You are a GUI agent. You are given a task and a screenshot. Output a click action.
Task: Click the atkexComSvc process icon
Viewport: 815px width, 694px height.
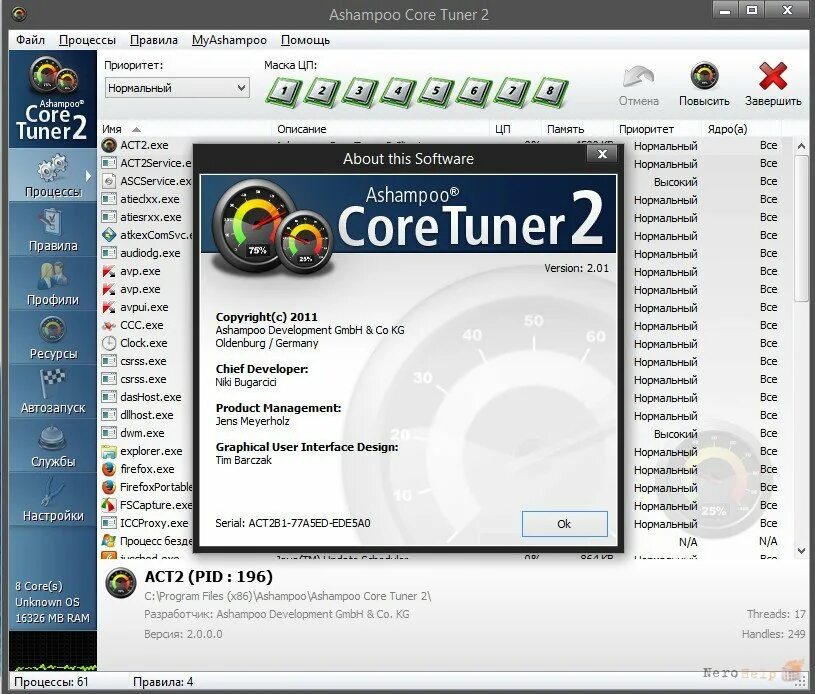[x=109, y=235]
